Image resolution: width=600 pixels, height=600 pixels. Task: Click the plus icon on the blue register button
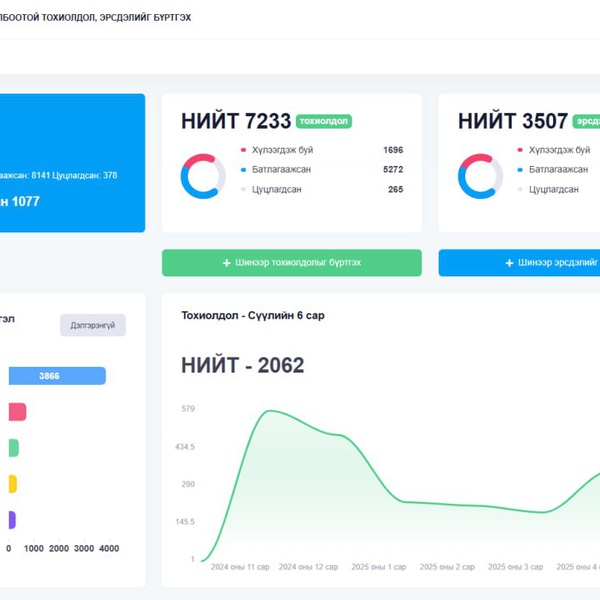point(509,263)
